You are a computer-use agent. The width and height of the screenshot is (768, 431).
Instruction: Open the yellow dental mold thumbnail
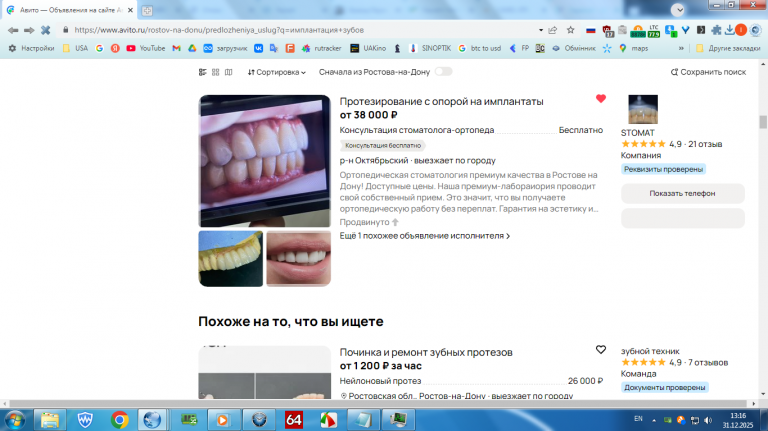[x=231, y=259]
